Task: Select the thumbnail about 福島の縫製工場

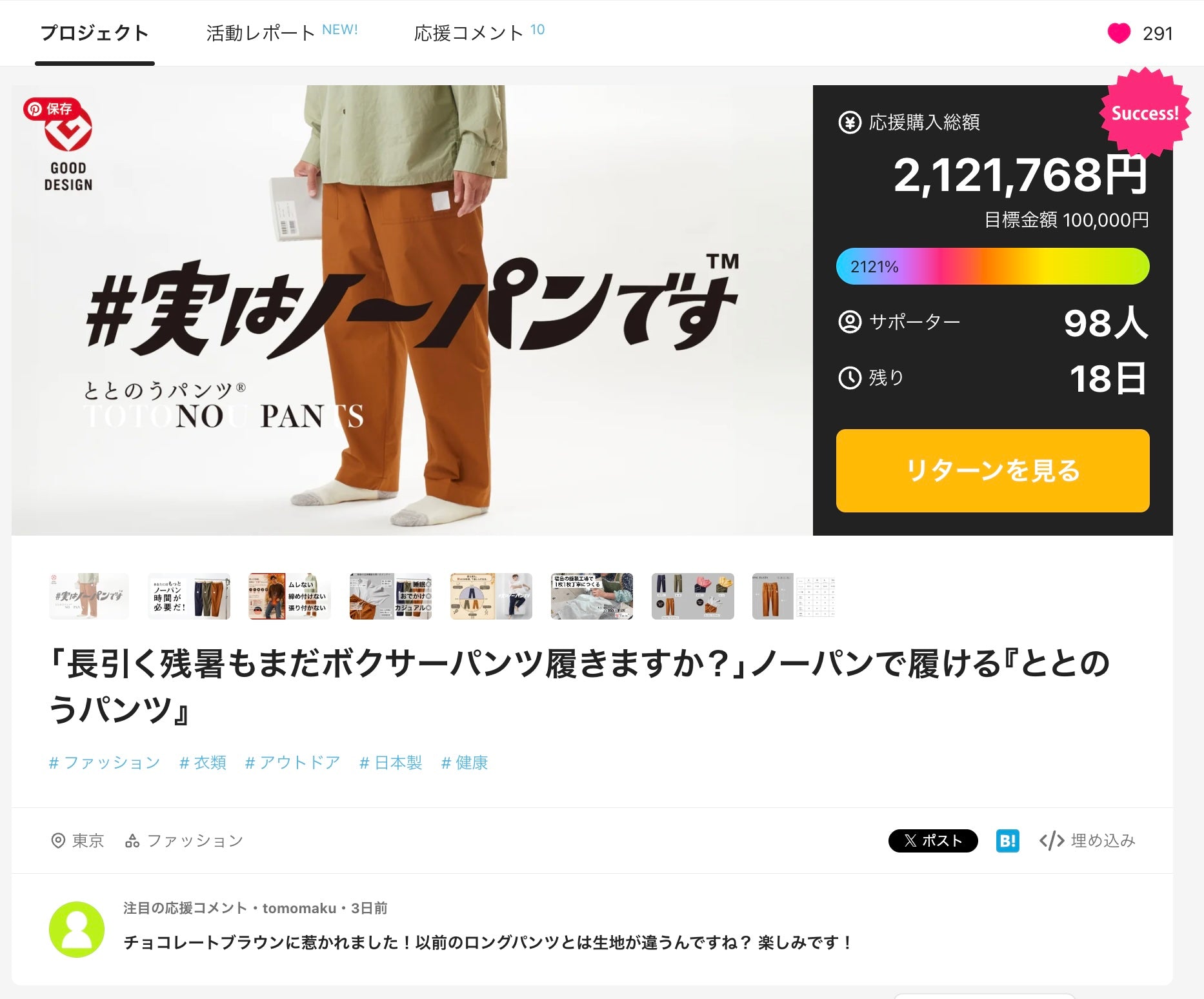Action: pos(592,596)
